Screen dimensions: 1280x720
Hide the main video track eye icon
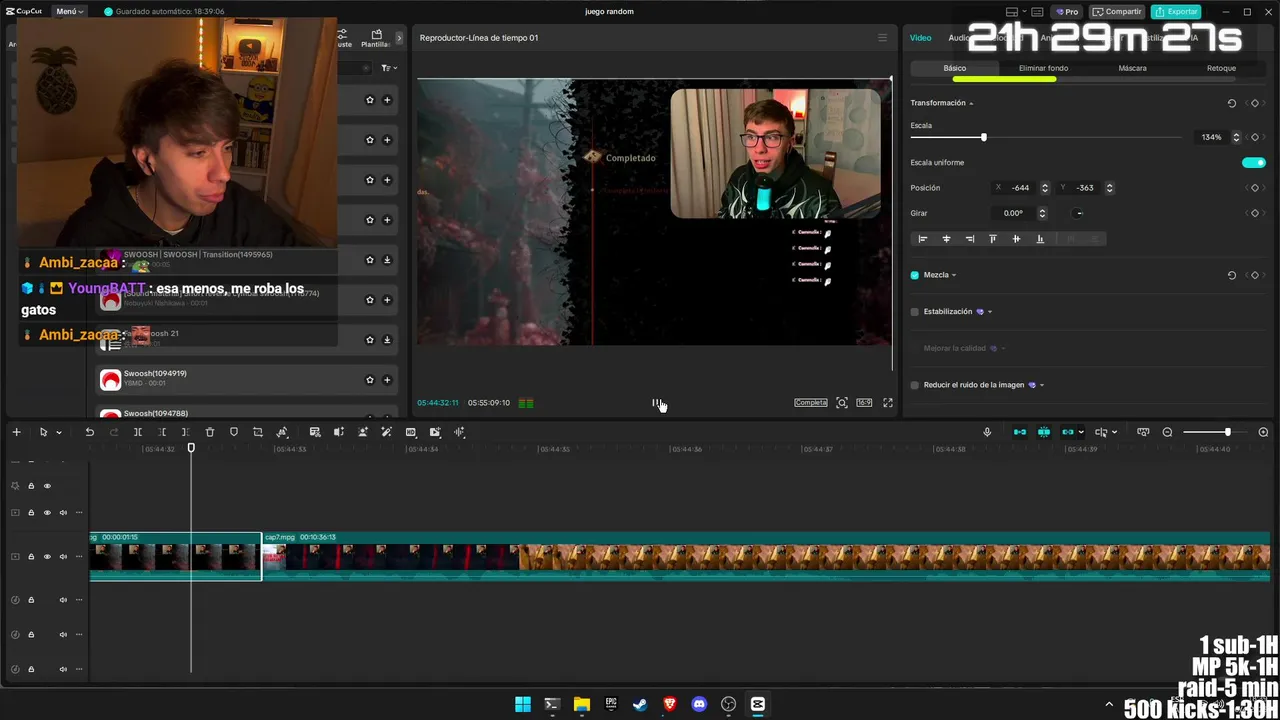47,557
